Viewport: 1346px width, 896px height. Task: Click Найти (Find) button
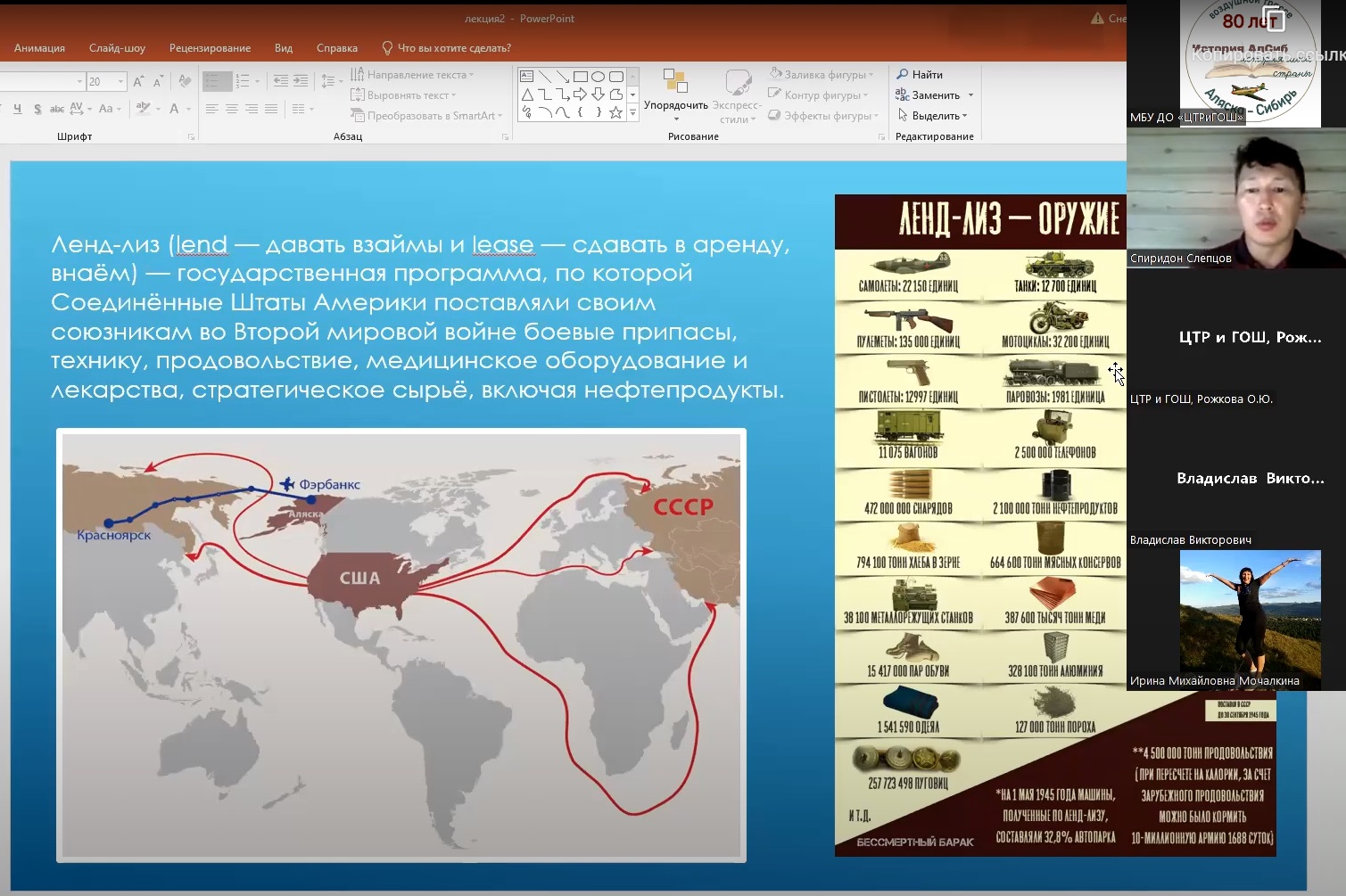pyautogui.click(x=920, y=75)
